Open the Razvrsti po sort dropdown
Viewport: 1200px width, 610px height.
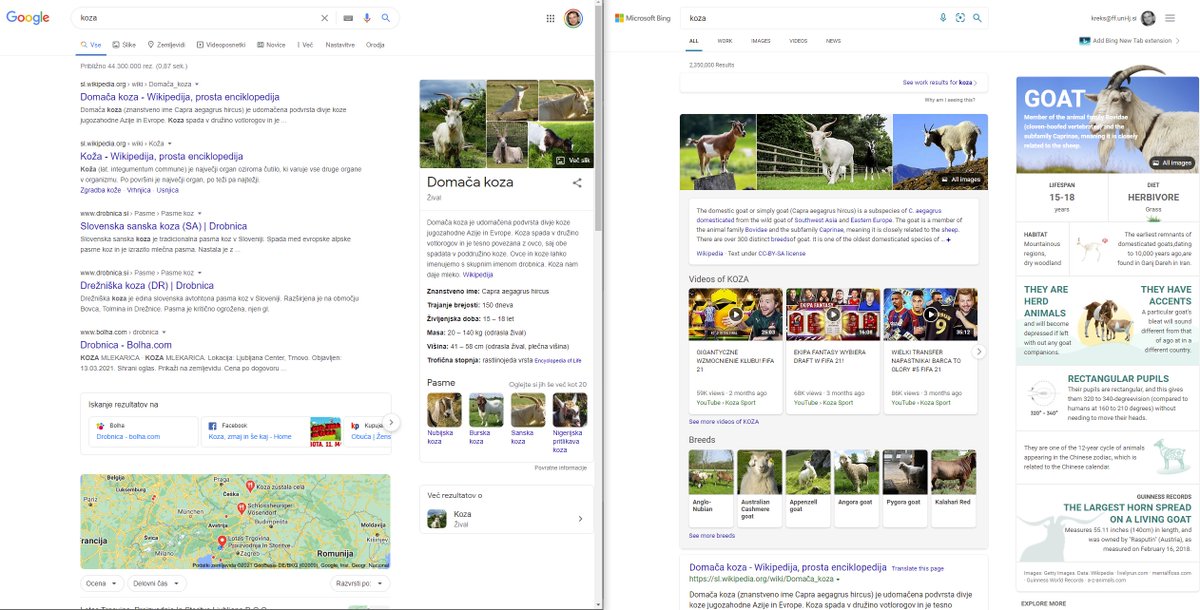[x=358, y=583]
